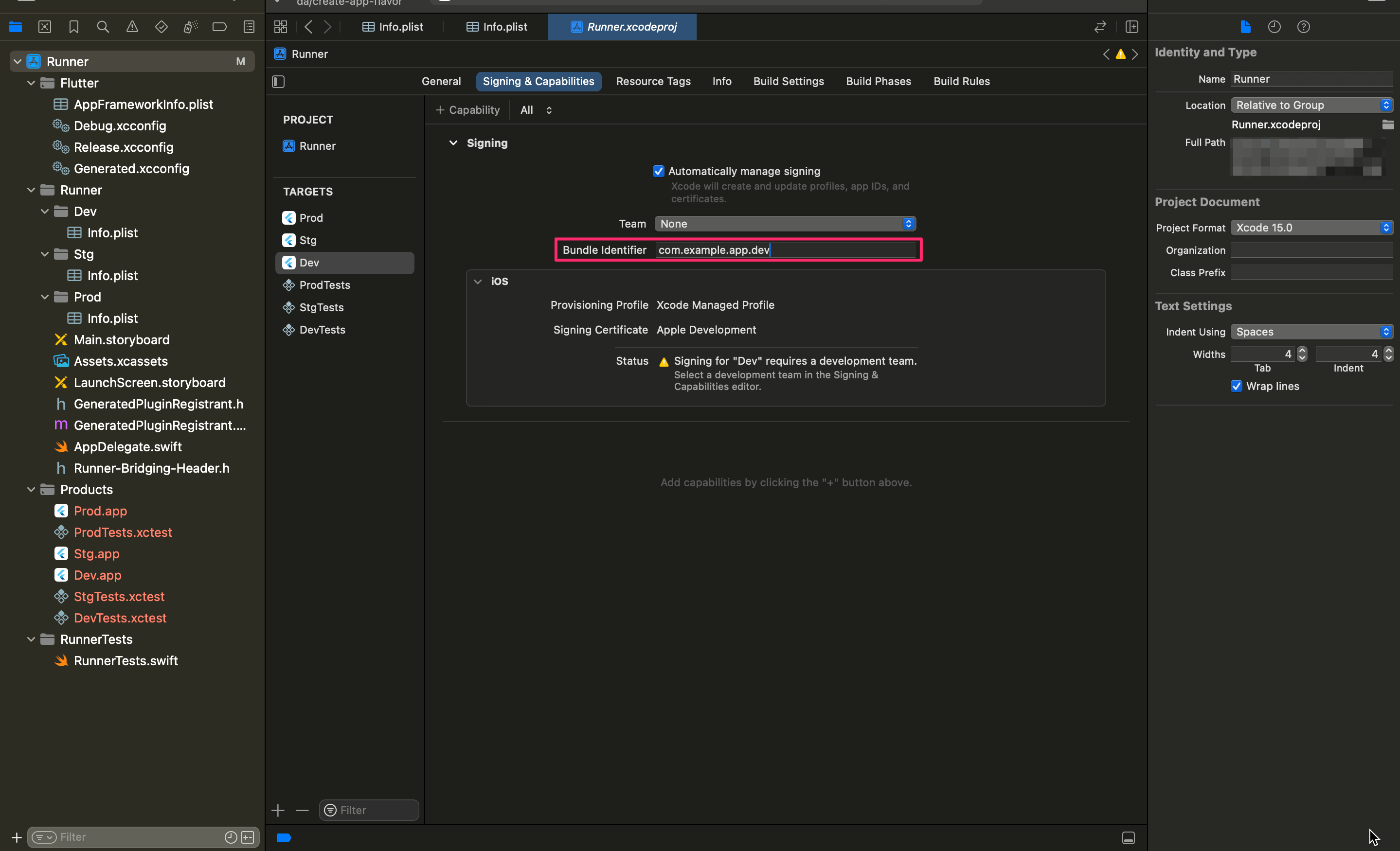1400x851 pixels.
Task: Select the DevTests target
Action: tap(345, 330)
